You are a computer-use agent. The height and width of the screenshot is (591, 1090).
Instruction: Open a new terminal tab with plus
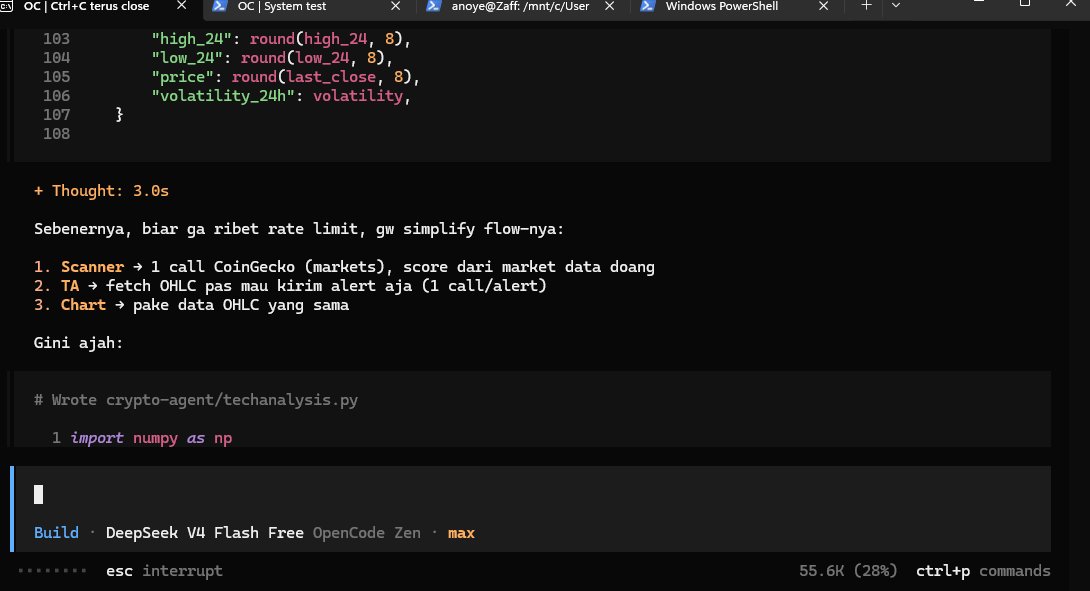point(866,6)
